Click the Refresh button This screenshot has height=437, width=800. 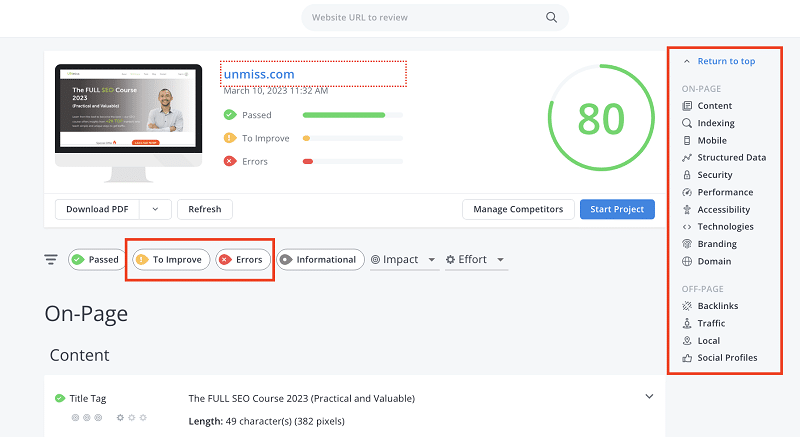point(205,209)
